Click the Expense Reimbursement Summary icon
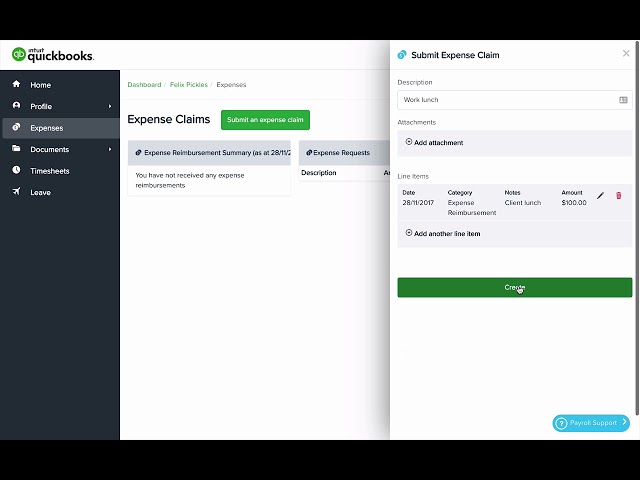The height and width of the screenshot is (480, 640). pos(138,153)
